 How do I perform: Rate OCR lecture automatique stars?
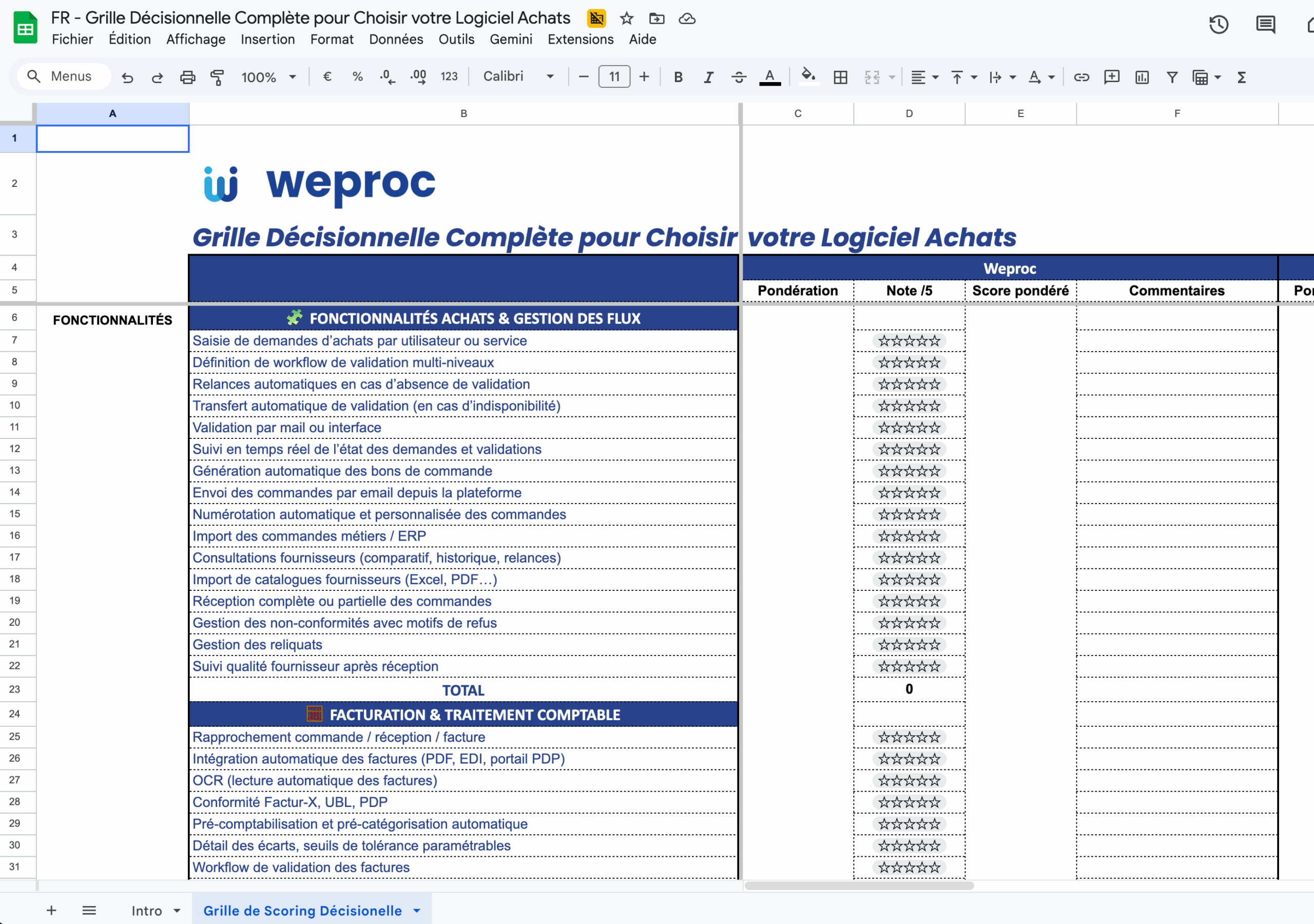(x=909, y=781)
